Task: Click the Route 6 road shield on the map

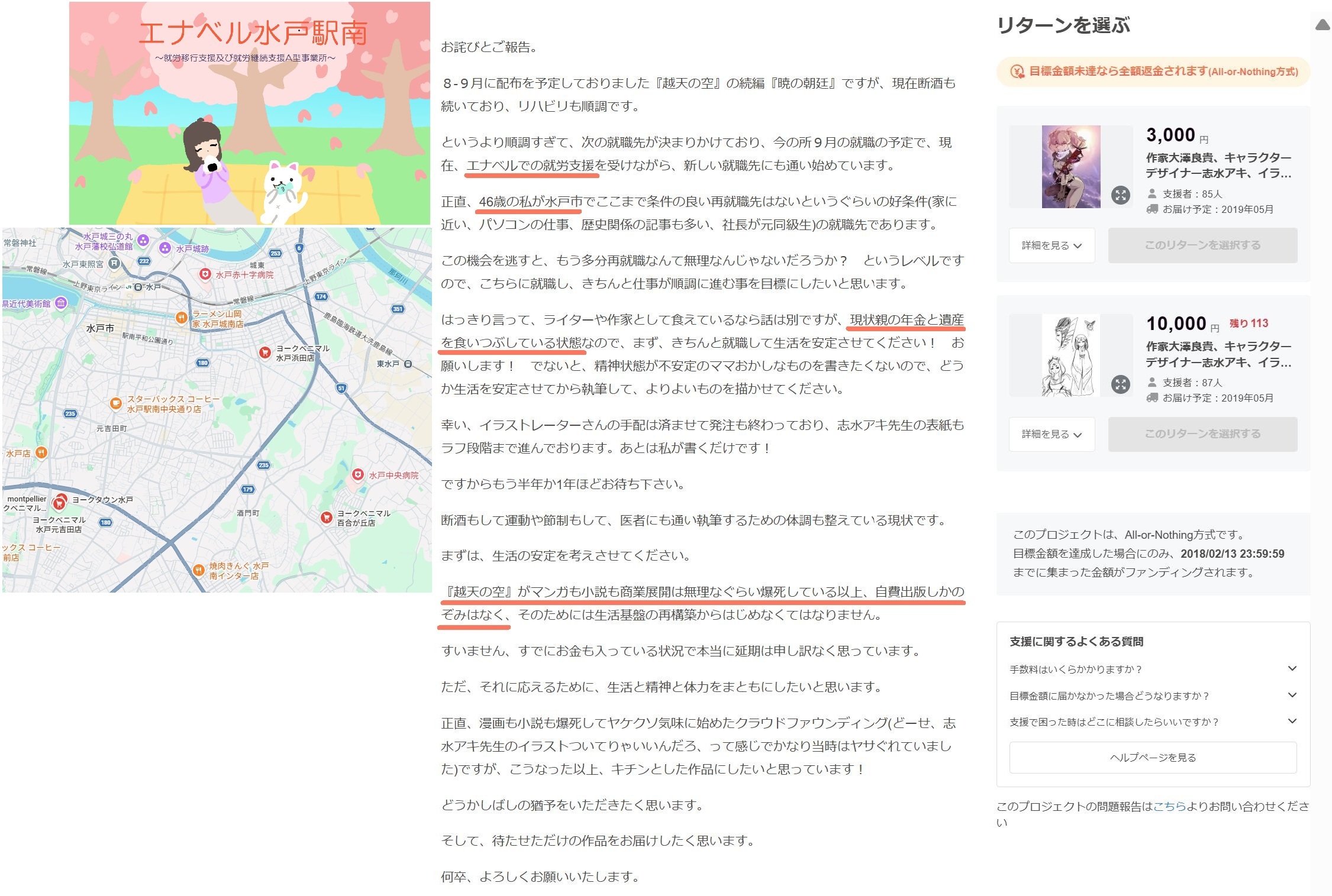Action: point(299,248)
